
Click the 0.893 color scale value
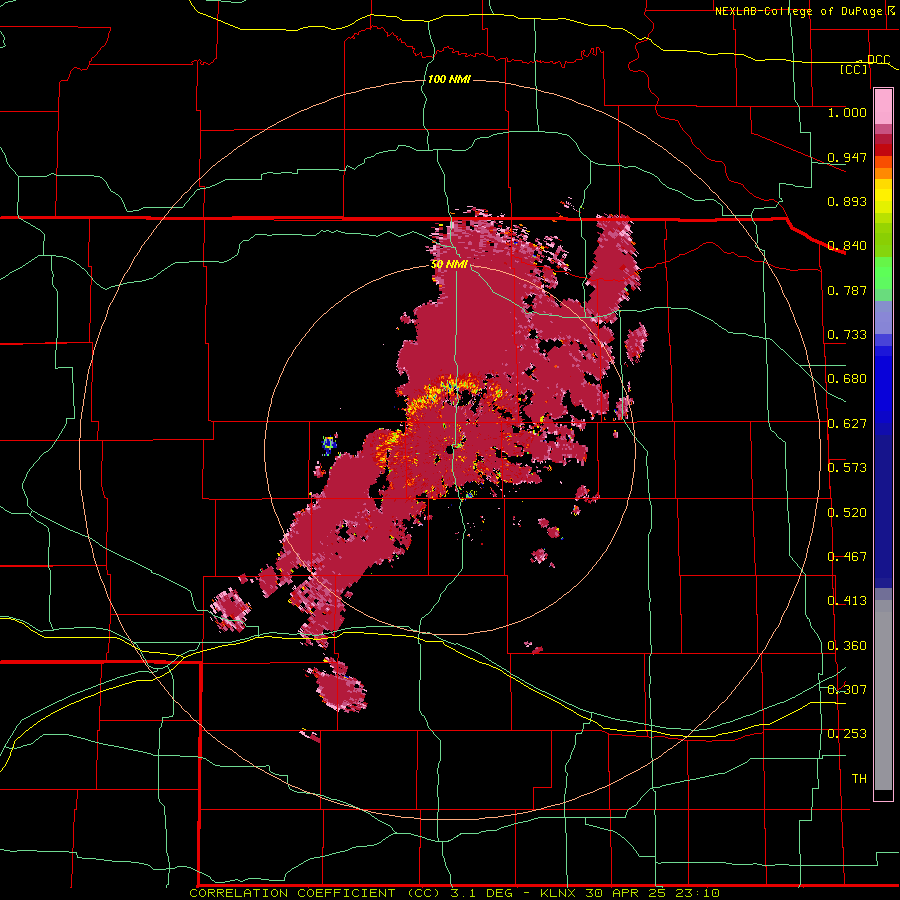click(847, 201)
